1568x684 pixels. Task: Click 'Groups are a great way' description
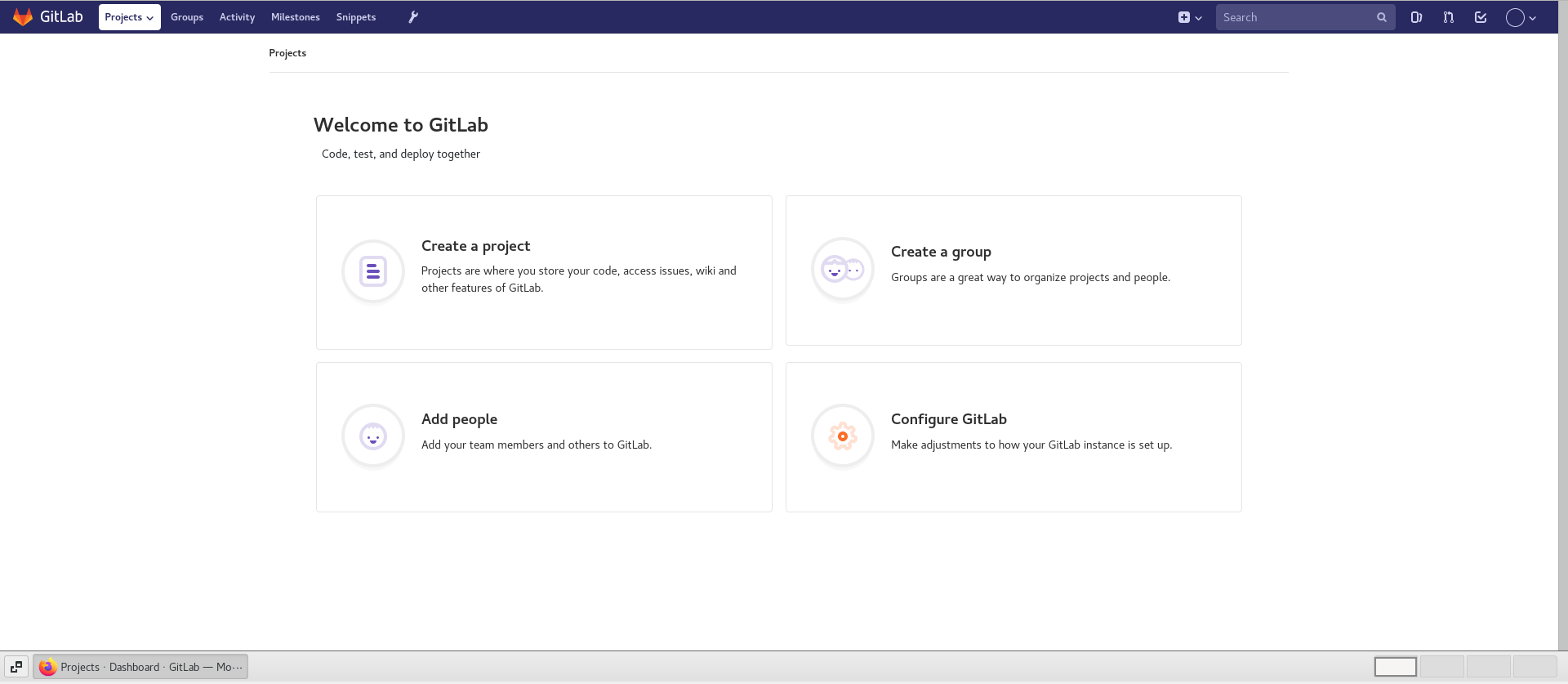pos(1031,277)
